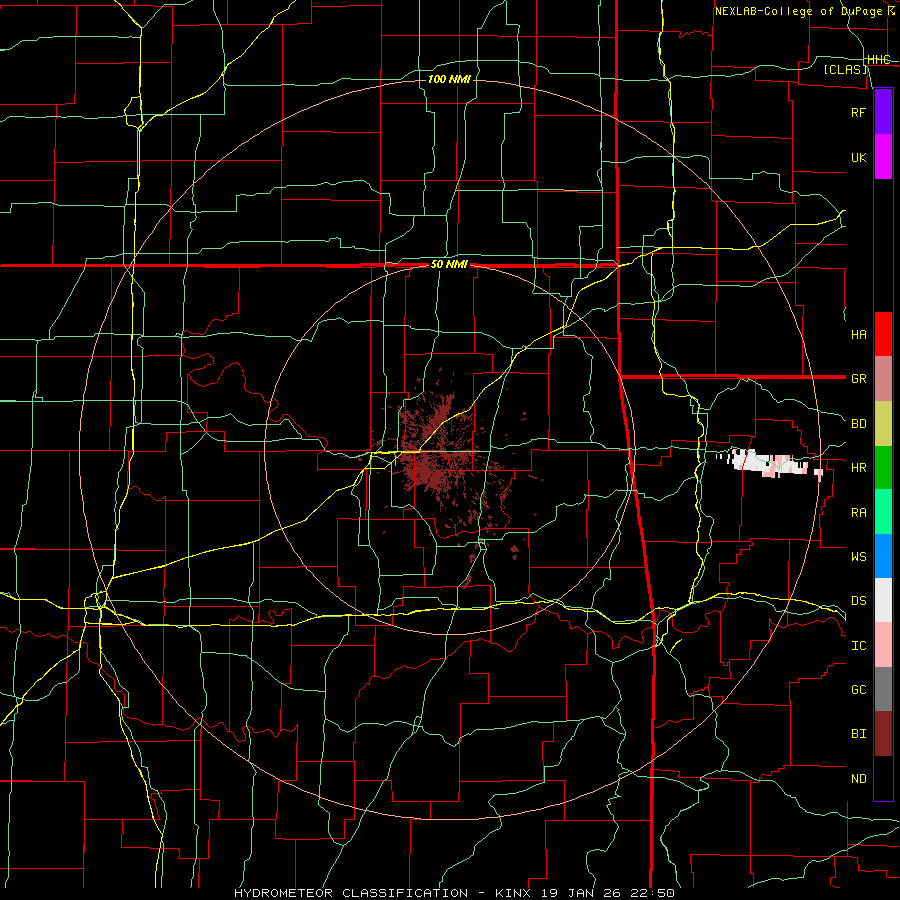Click the pink IC legend swatch

tap(883, 645)
